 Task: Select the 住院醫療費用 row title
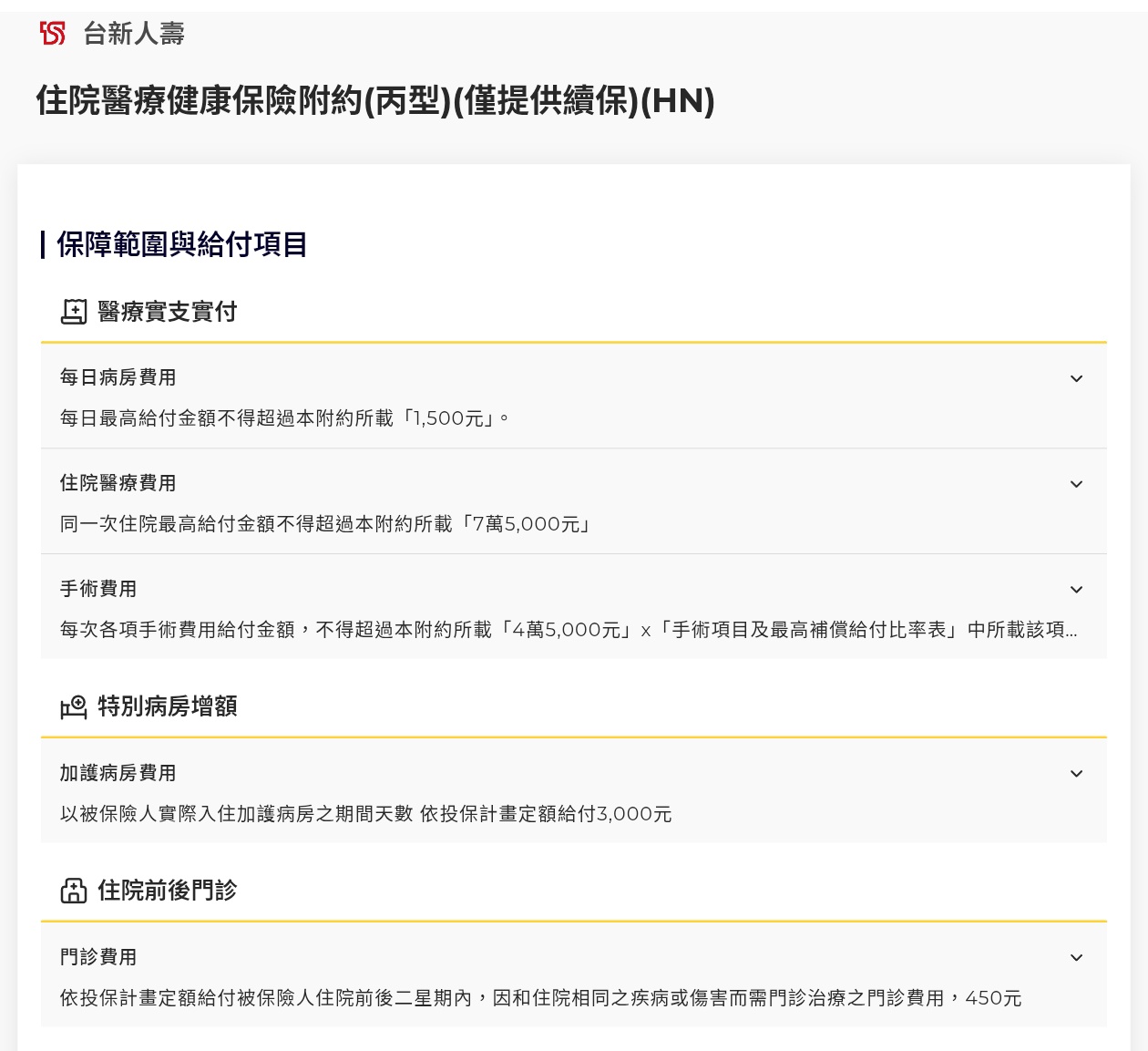(x=118, y=483)
